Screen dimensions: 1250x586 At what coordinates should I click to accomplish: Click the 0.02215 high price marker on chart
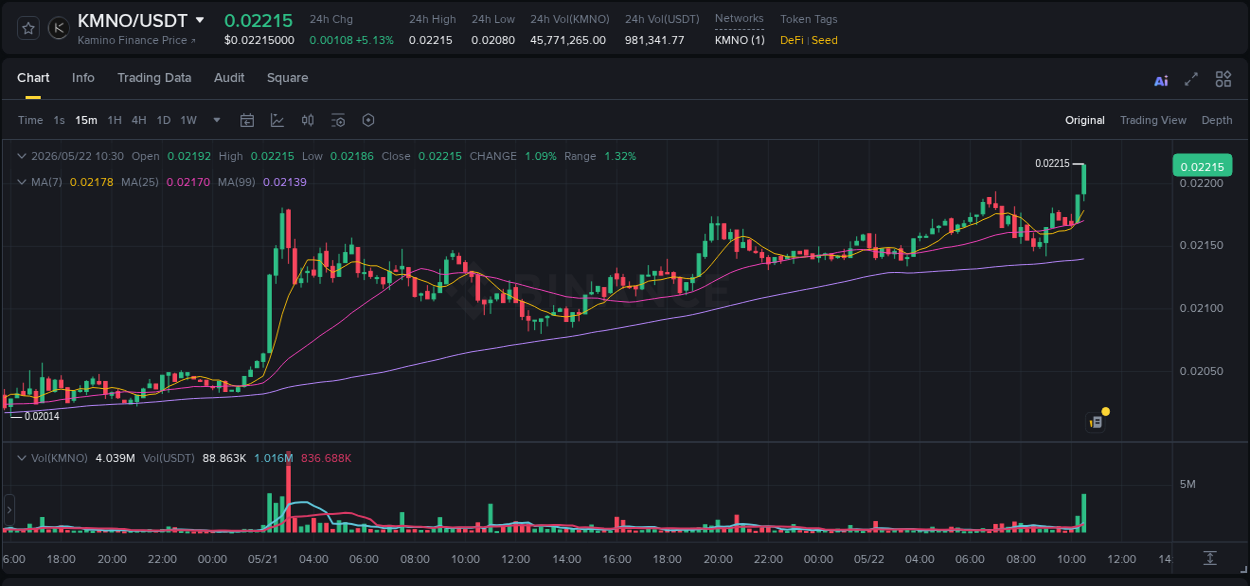pyautogui.click(x=1052, y=163)
